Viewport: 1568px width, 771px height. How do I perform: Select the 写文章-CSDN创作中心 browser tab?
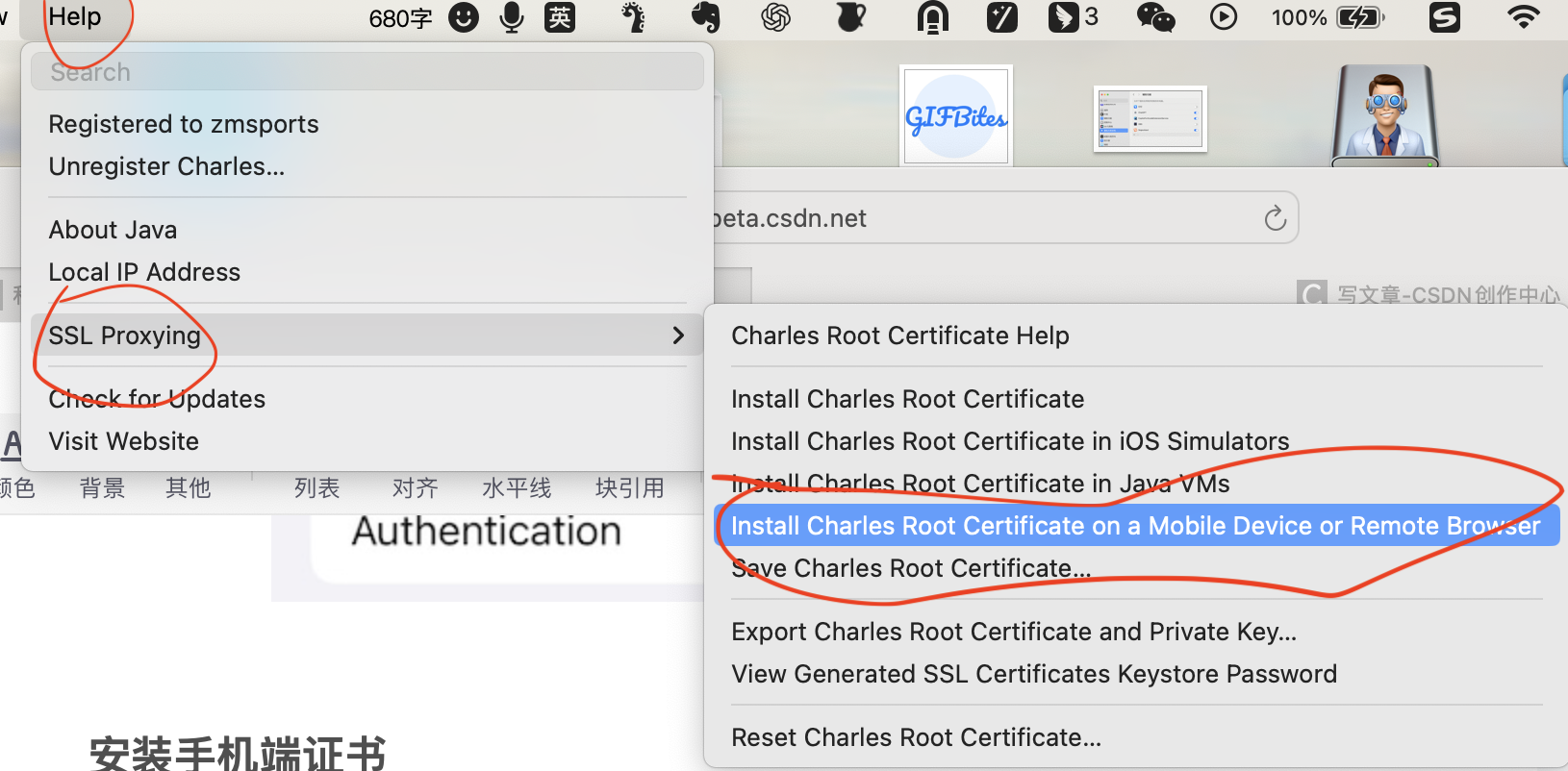1430,294
